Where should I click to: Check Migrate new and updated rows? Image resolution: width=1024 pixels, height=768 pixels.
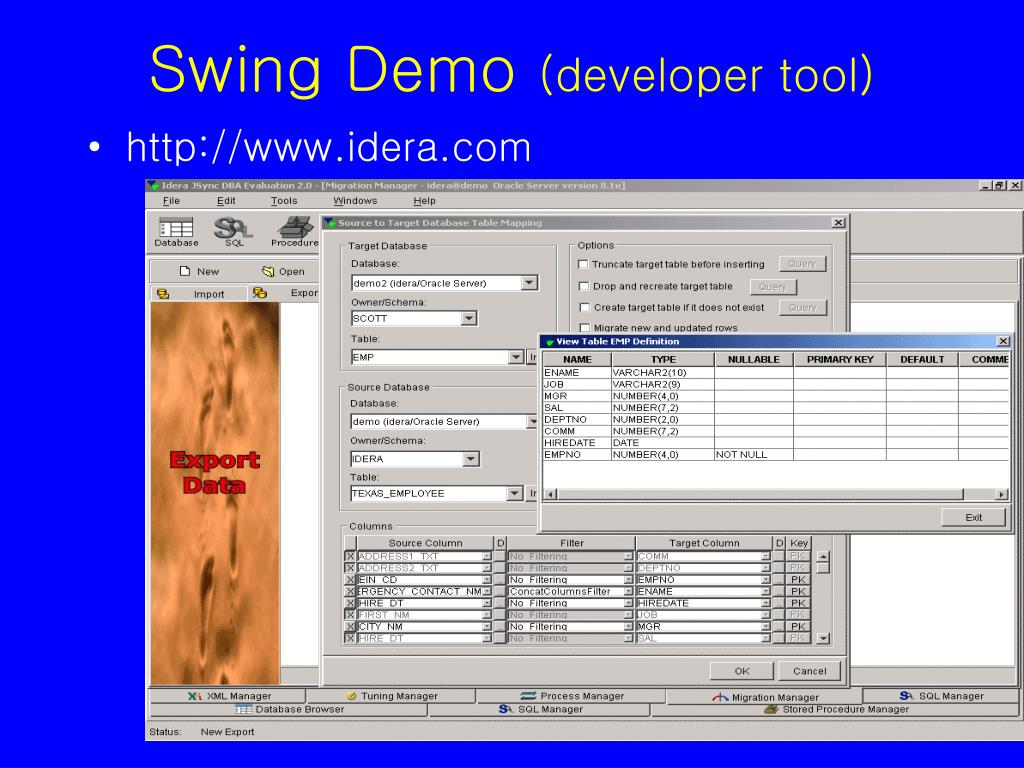pos(584,328)
